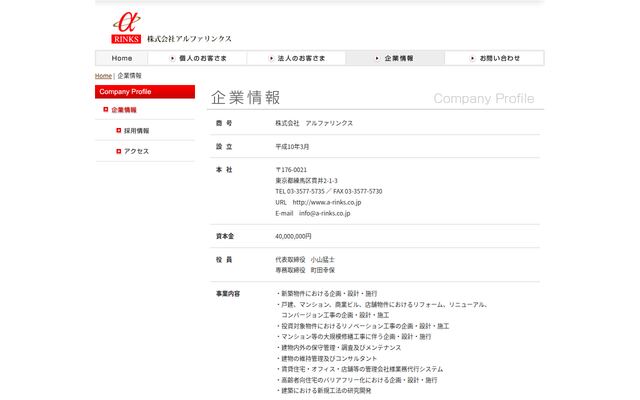Viewport: 640px width, 400px height.
Task: Click the 専務取締役 町田幸保 entry
Action: pyautogui.click(x=305, y=270)
